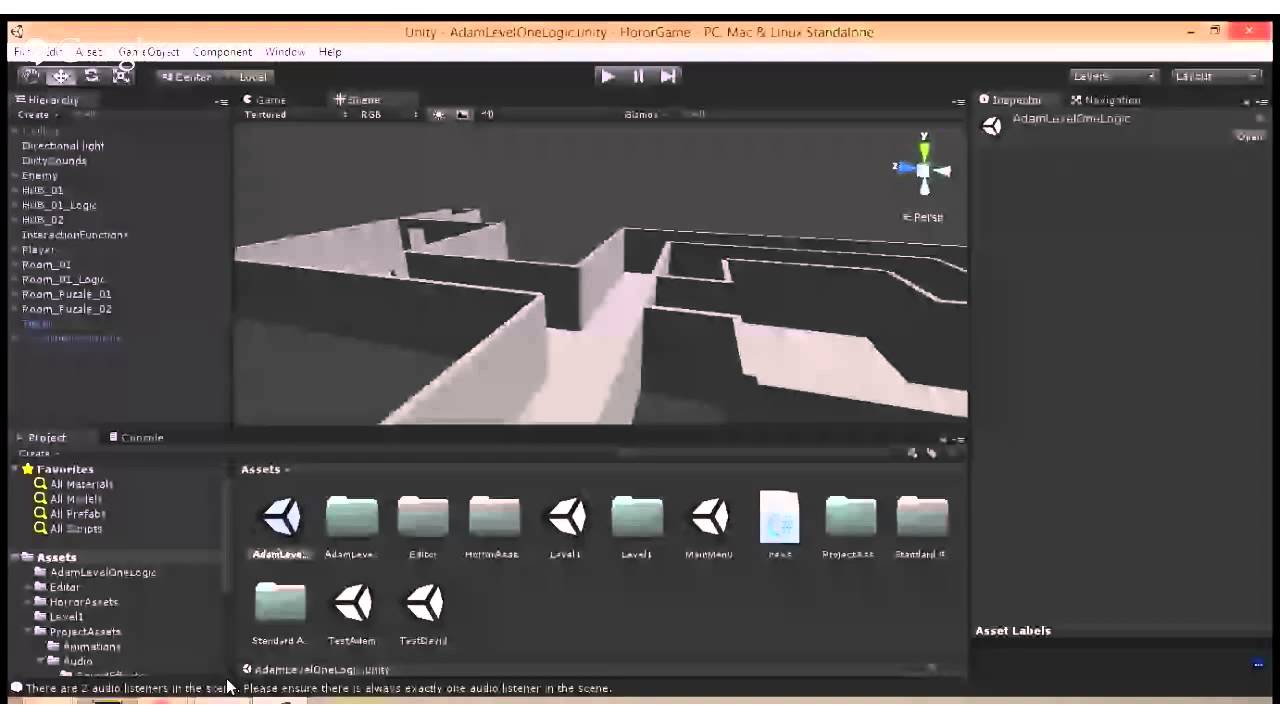Click the blue Z axis of scene gizmo
This screenshot has height=720, width=1280.
pyautogui.click(x=905, y=168)
